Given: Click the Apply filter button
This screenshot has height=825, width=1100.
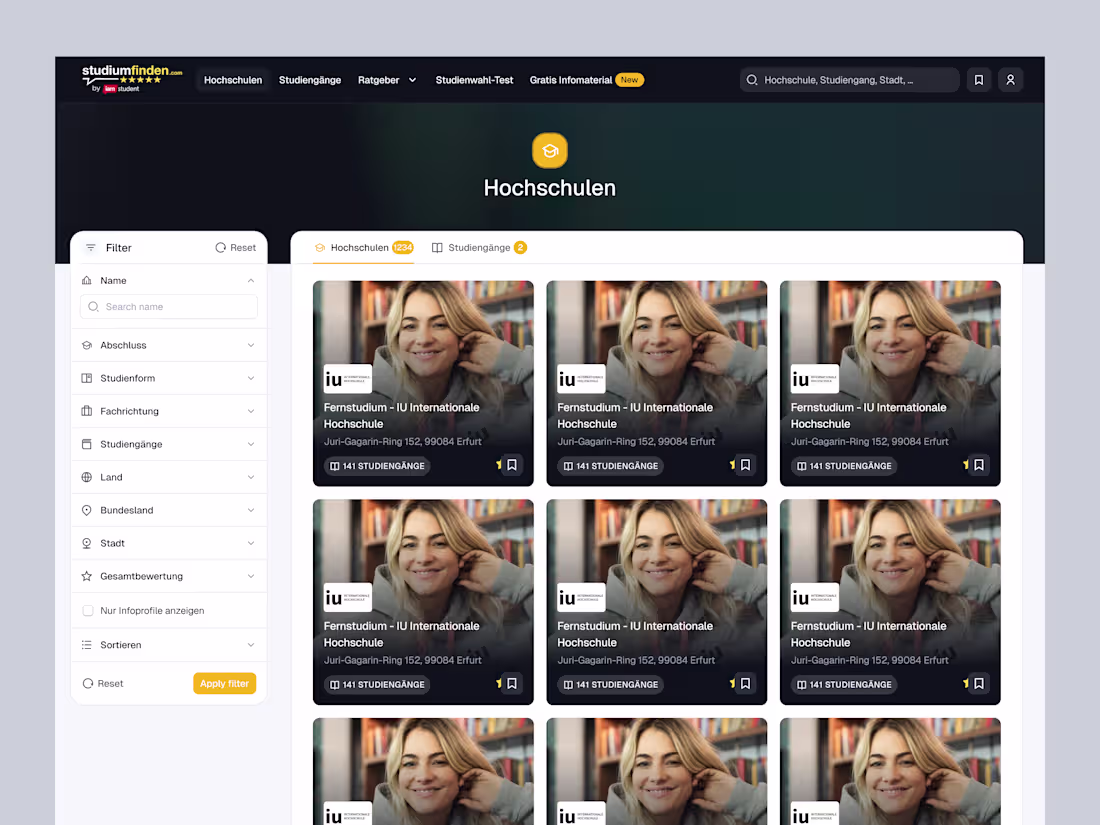Looking at the screenshot, I should click(x=224, y=683).
